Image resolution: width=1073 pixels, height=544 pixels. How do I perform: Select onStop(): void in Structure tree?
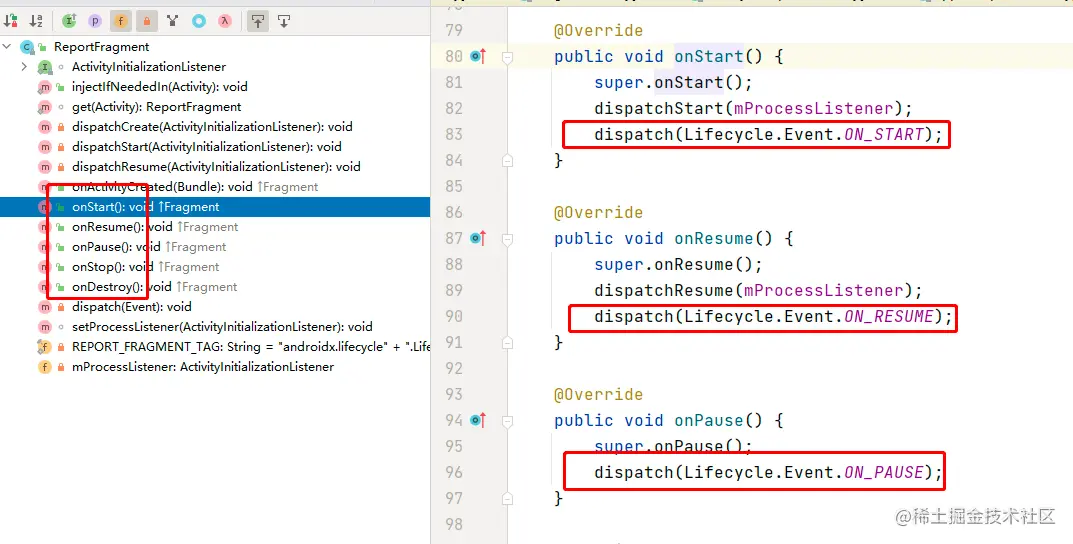(113, 266)
